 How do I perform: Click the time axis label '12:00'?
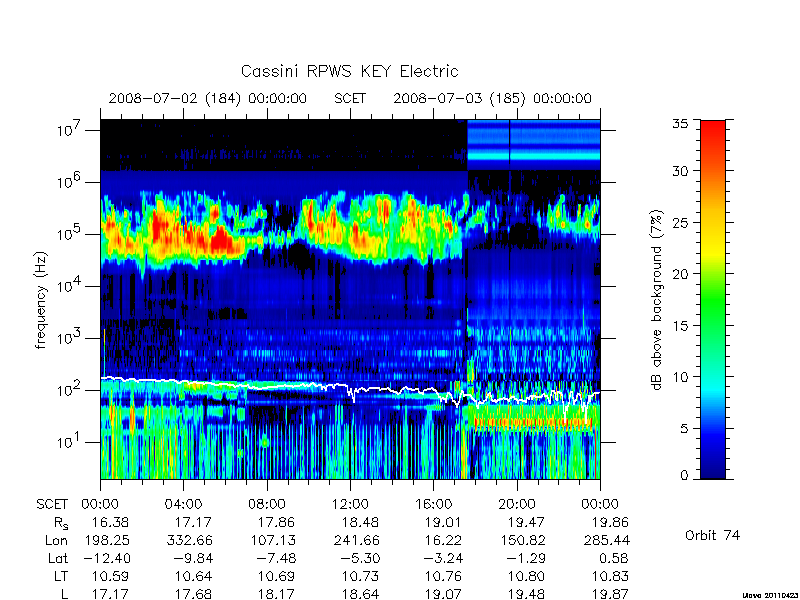pos(350,504)
